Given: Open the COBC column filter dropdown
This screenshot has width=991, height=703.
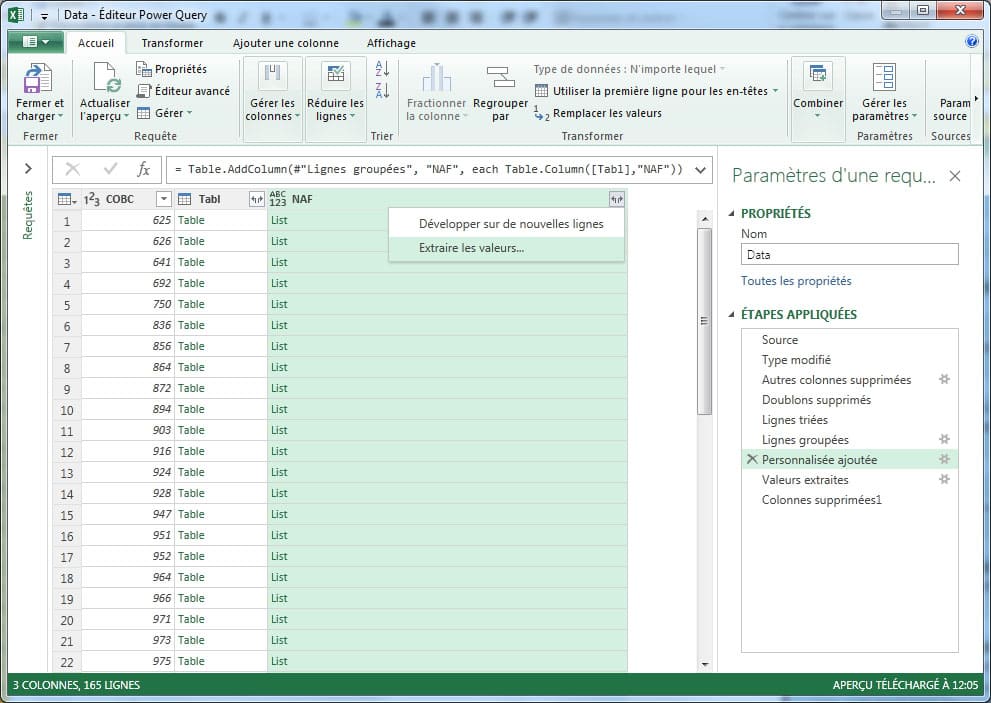Looking at the screenshot, I should (164, 199).
